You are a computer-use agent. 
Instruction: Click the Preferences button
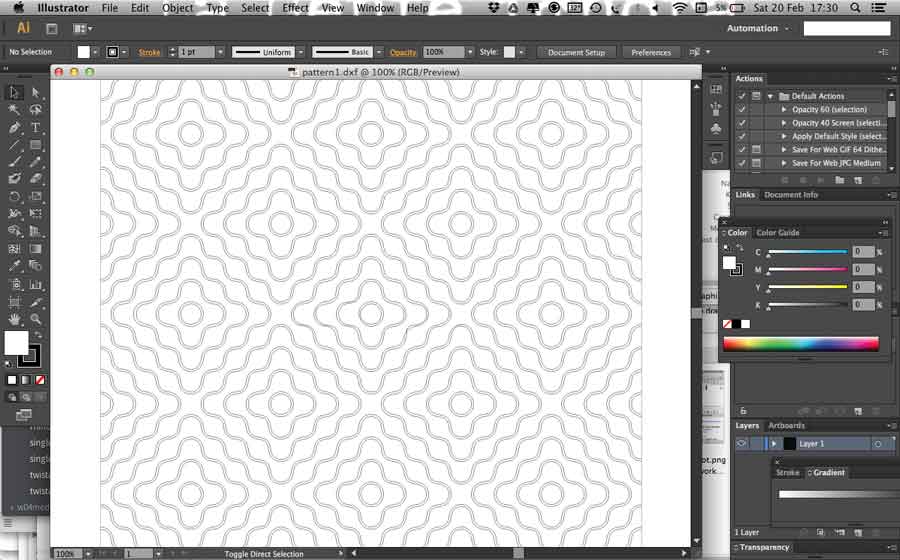[x=651, y=52]
